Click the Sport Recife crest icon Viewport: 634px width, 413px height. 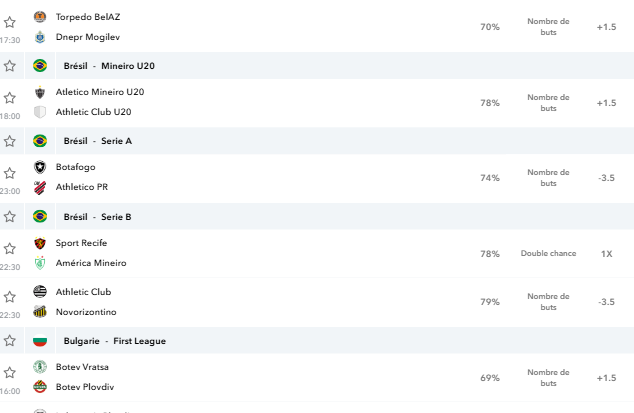pyautogui.click(x=40, y=243)
